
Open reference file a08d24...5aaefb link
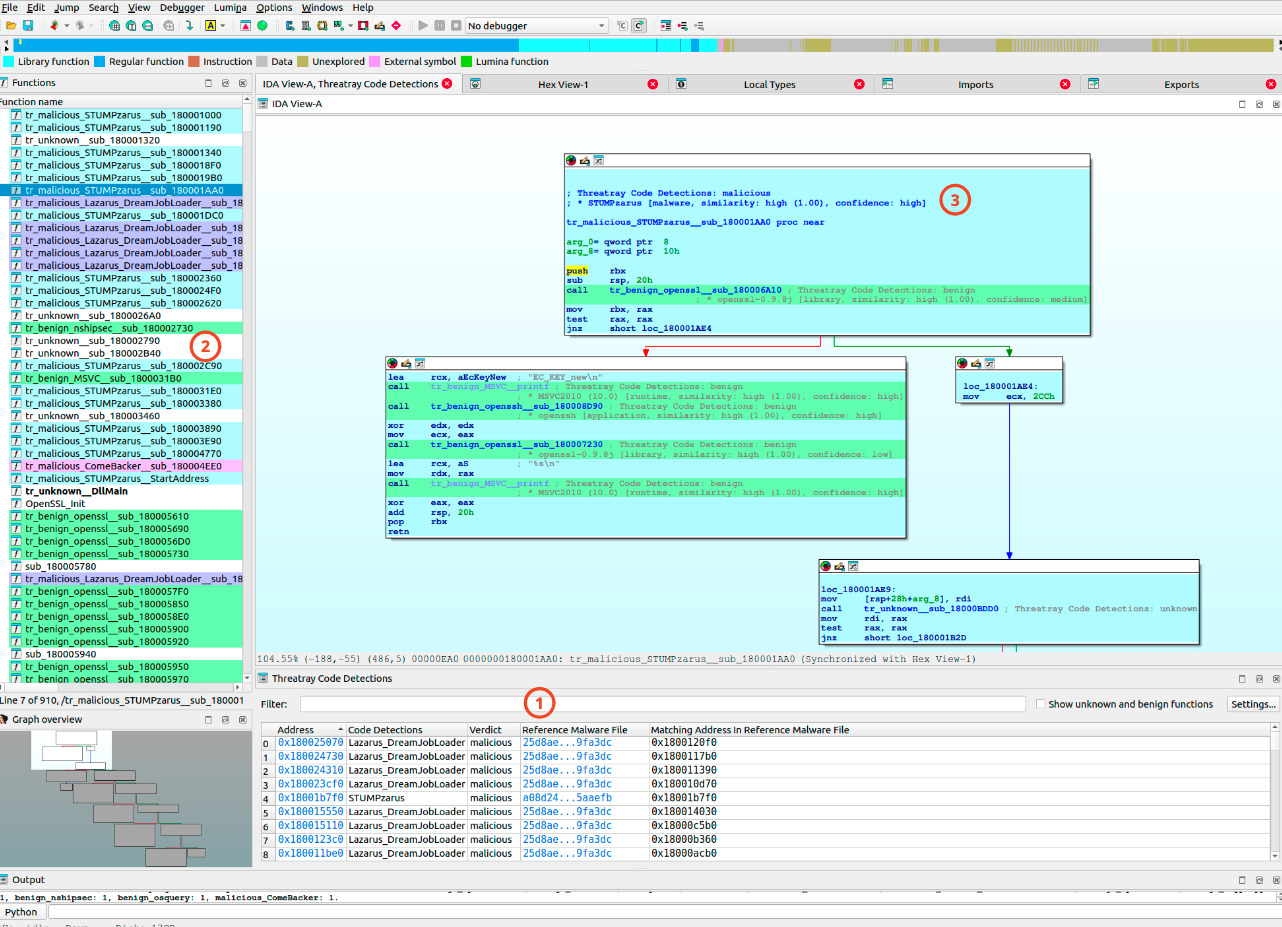pos(567,798)
